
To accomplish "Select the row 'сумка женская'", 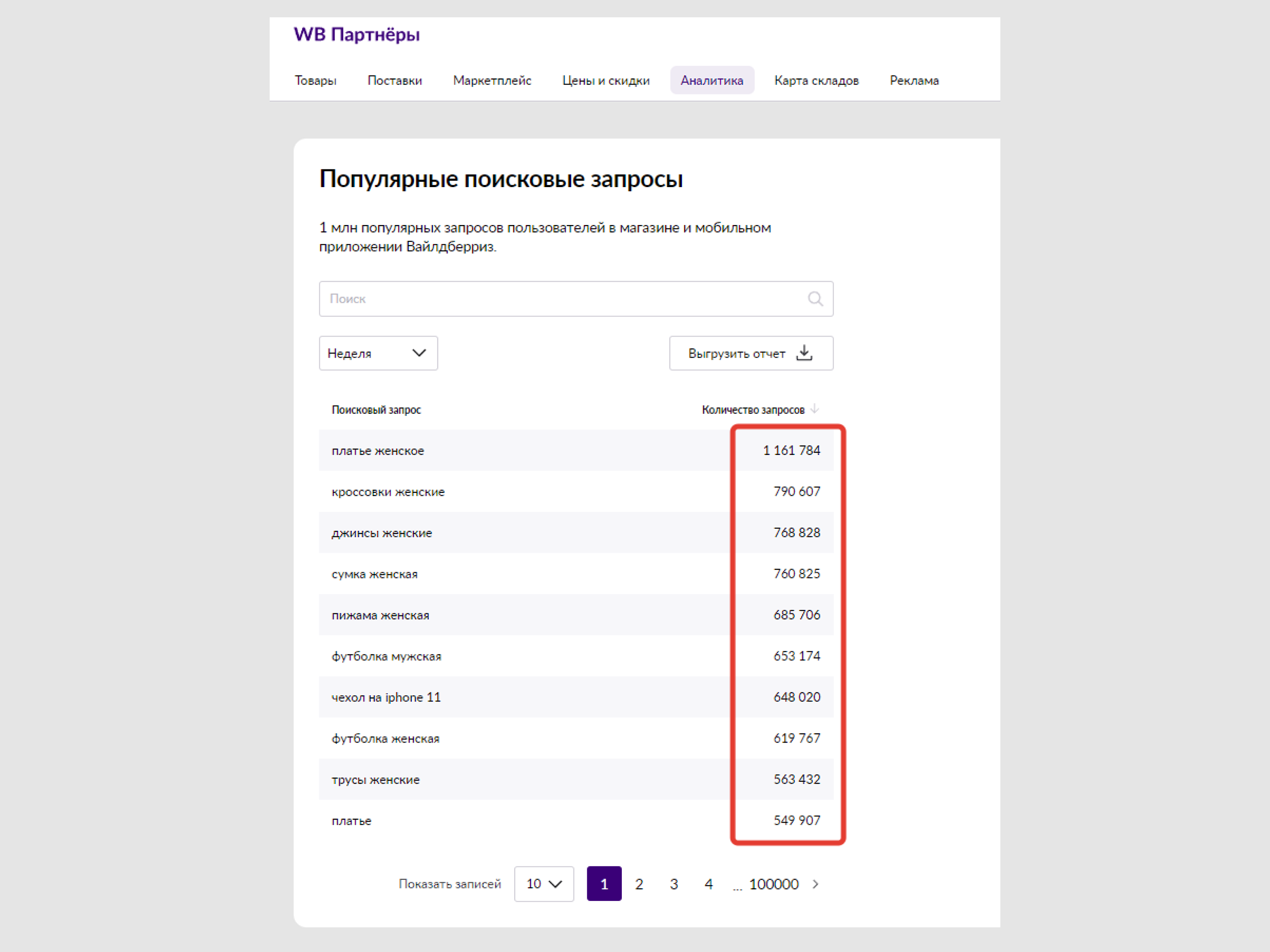I will 576,574.
